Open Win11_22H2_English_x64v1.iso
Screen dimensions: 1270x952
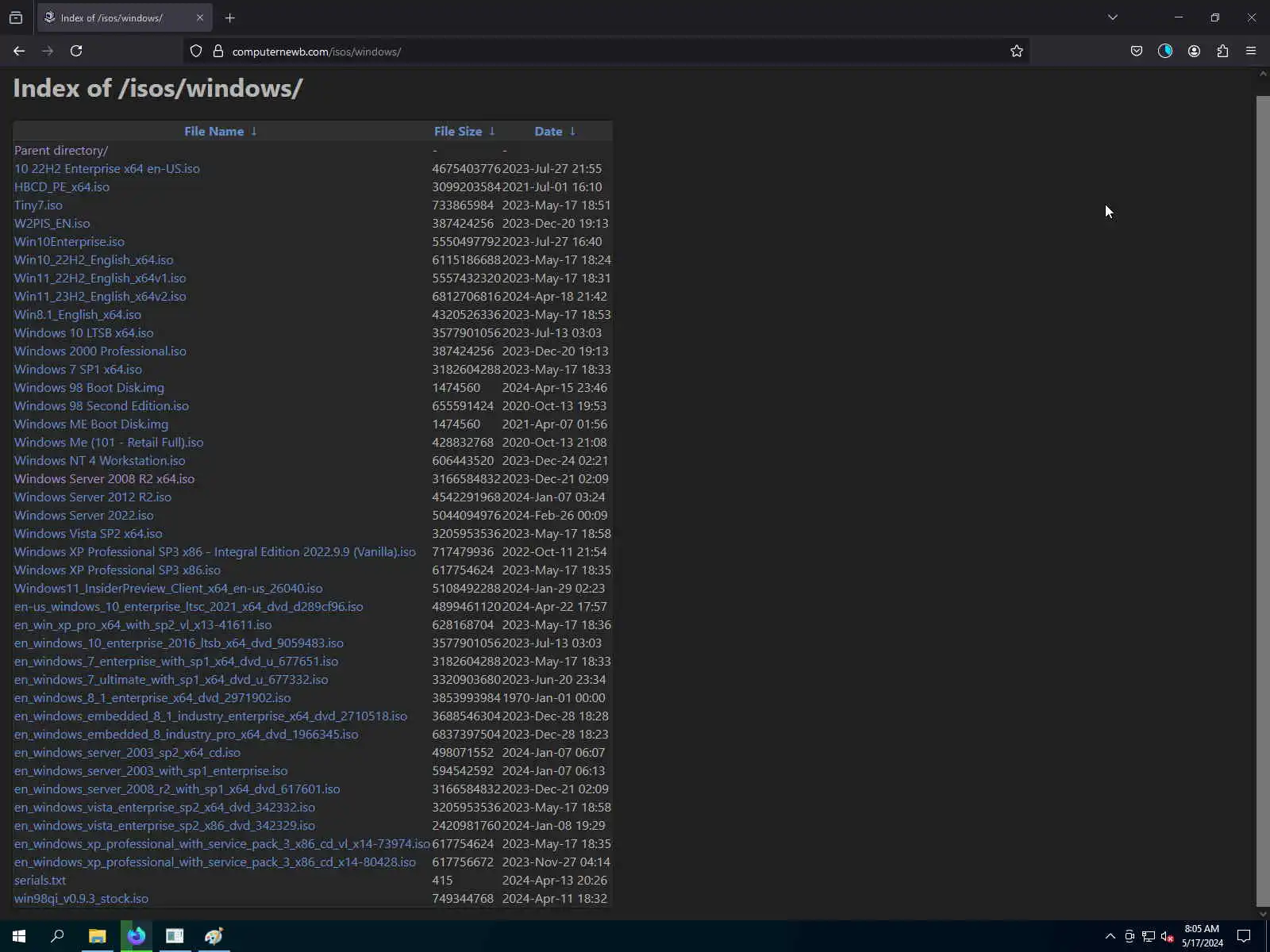[100, 278]
